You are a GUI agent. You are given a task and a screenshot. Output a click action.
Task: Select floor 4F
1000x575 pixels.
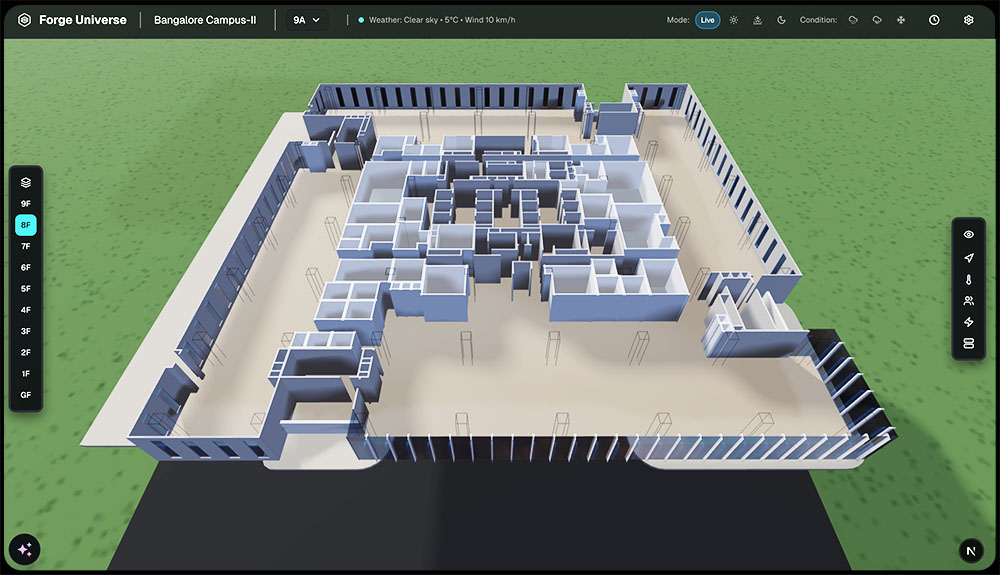coord(26,310)
